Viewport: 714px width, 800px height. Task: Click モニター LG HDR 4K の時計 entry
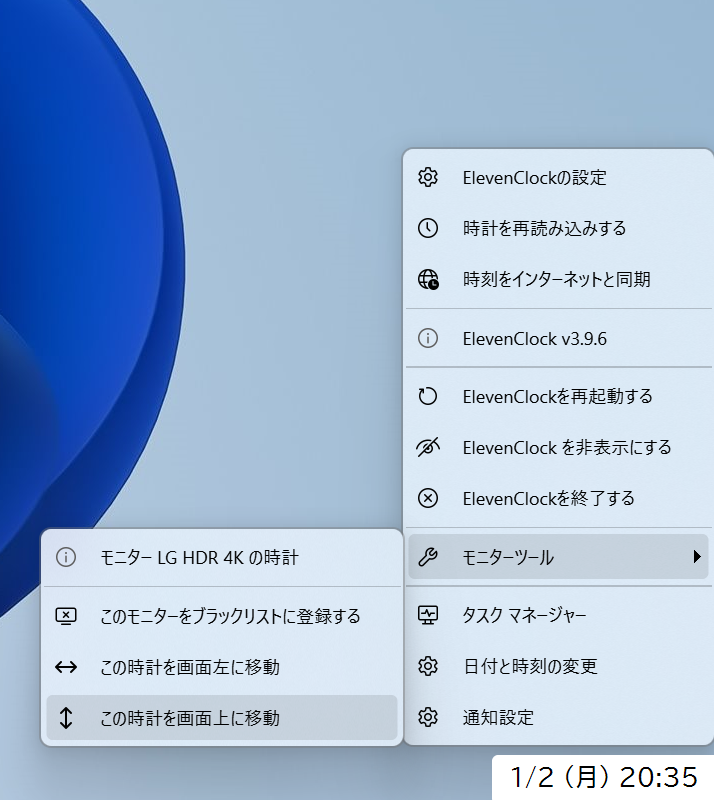[x=221, y=557]
